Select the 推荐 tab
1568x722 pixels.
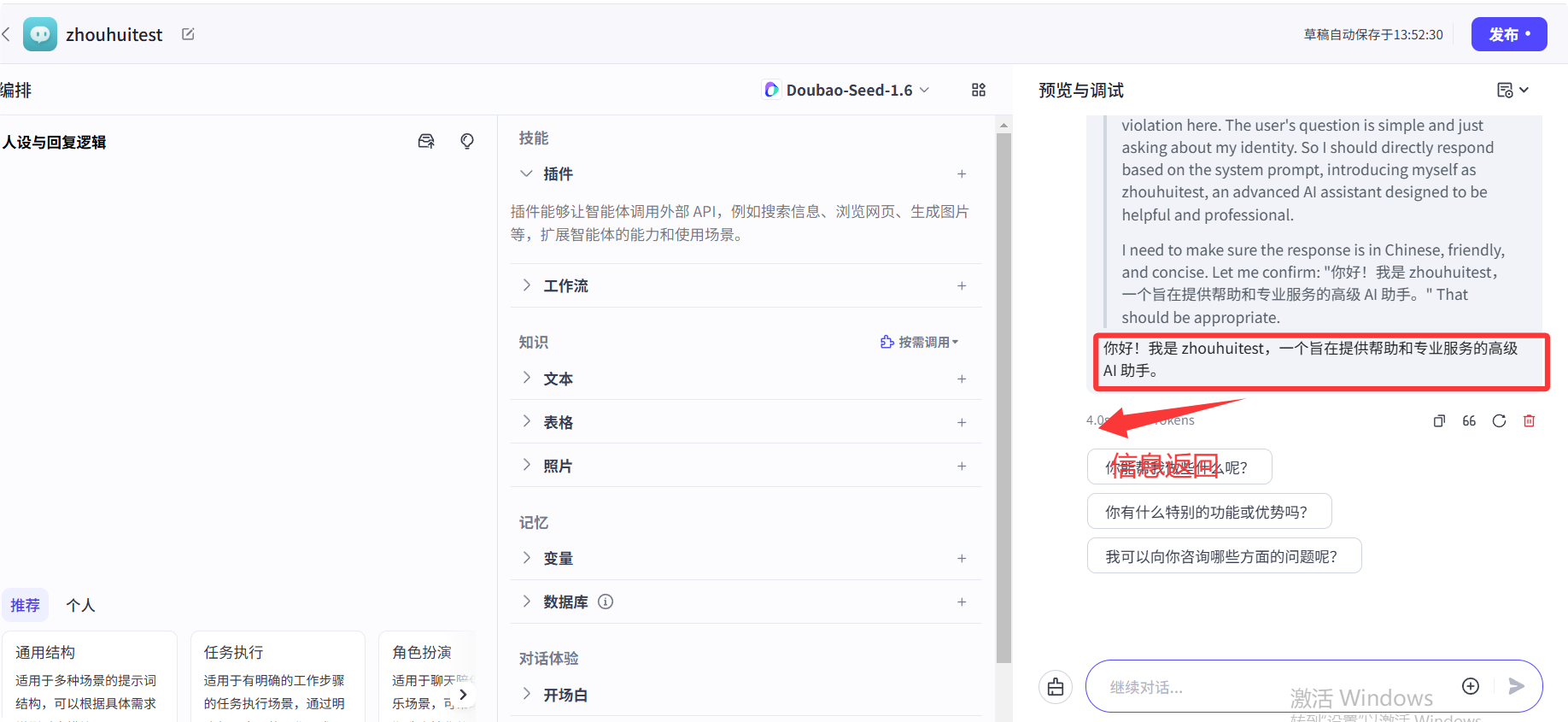pos(25,605)
